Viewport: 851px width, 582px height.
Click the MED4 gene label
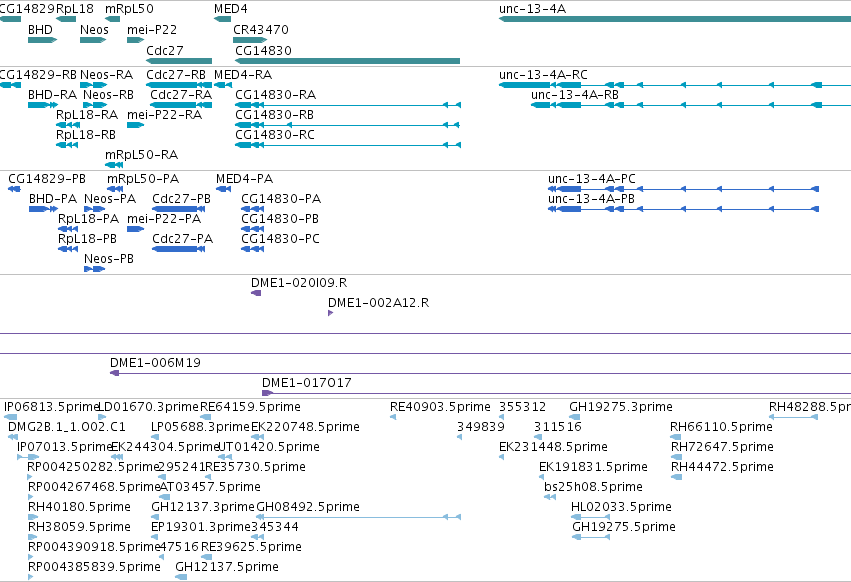tap(231, 9)
